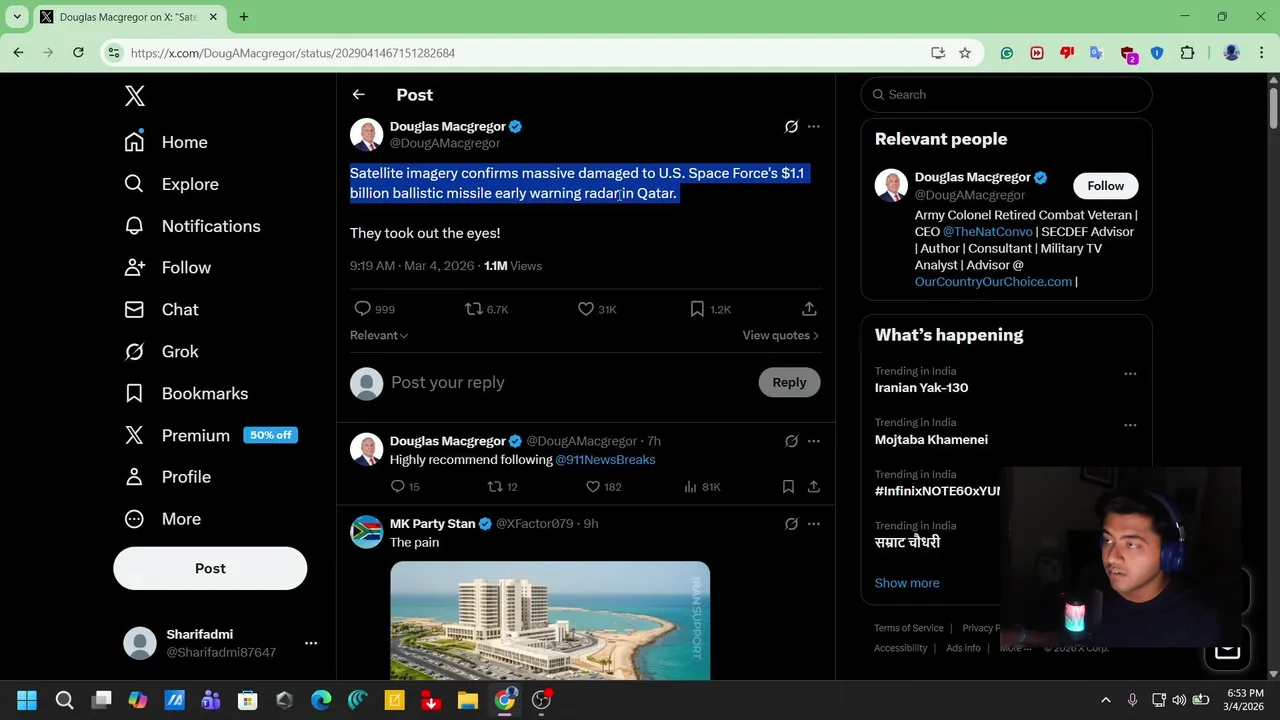Follow Douglas Macgregor
The image size is (1280, 720).
pos(1106,186)
